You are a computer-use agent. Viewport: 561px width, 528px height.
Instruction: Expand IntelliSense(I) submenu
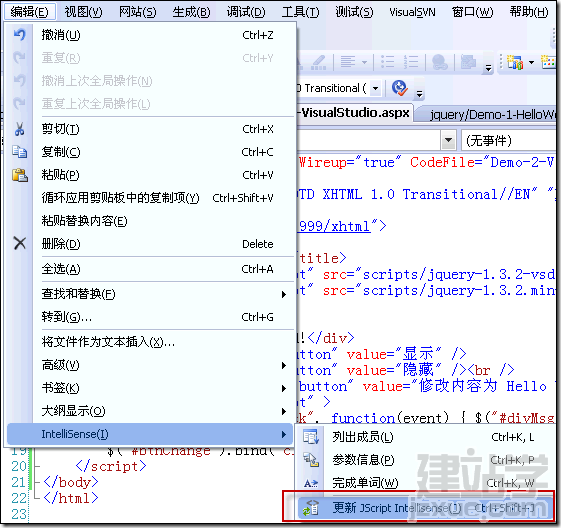click(150, 434)
